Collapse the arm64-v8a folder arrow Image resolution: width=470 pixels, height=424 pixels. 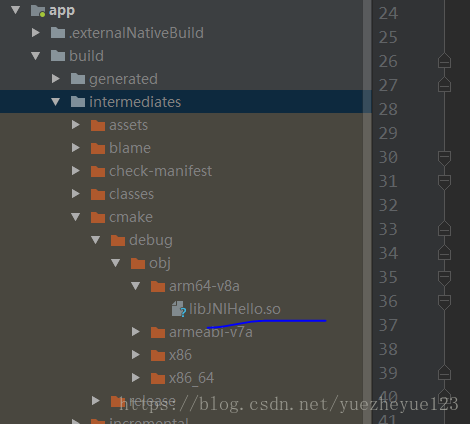pos(136,286)
